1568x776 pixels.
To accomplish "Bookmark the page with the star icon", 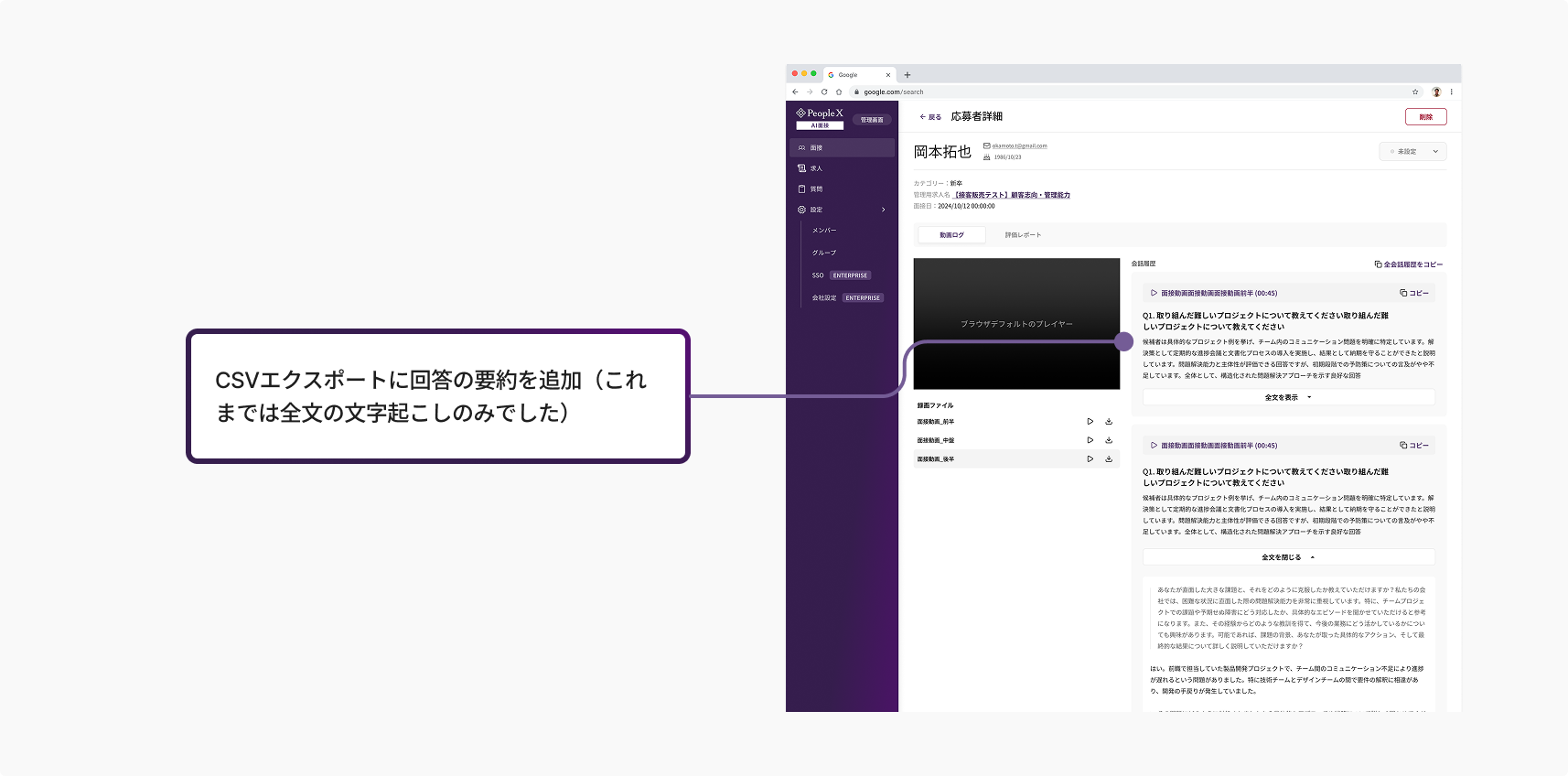I will point(1415,92).
